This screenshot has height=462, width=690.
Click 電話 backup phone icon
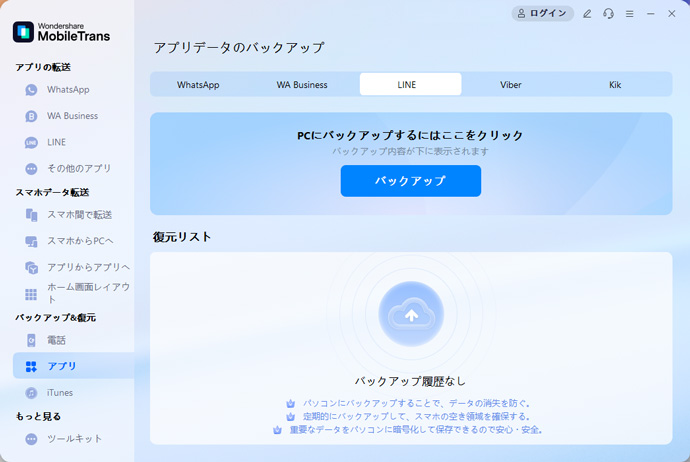[31, 340]
